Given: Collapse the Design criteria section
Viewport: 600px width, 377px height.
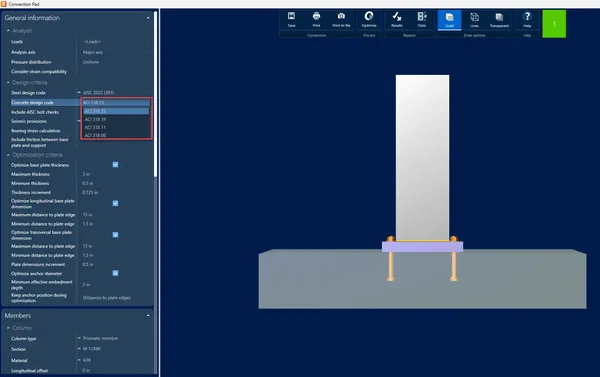Looking at the screenshot, I should pos(8,82).
